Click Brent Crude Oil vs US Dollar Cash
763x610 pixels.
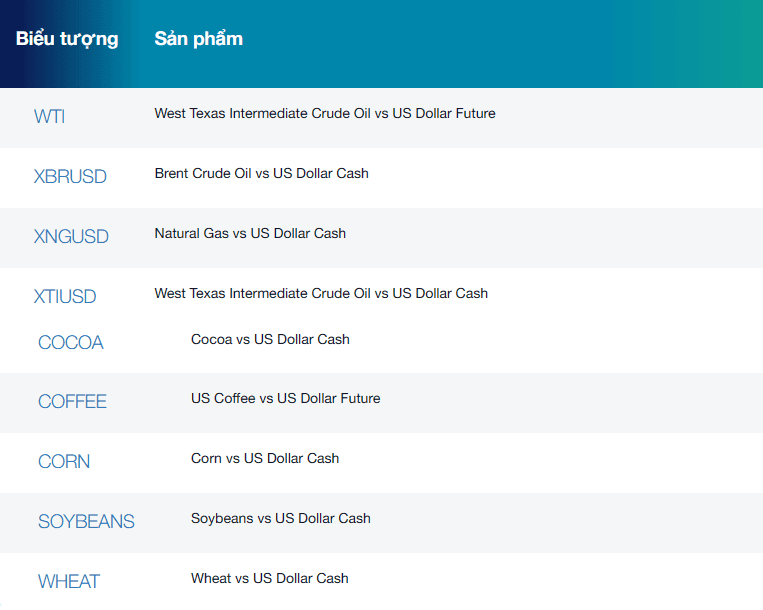coord(261,174)
